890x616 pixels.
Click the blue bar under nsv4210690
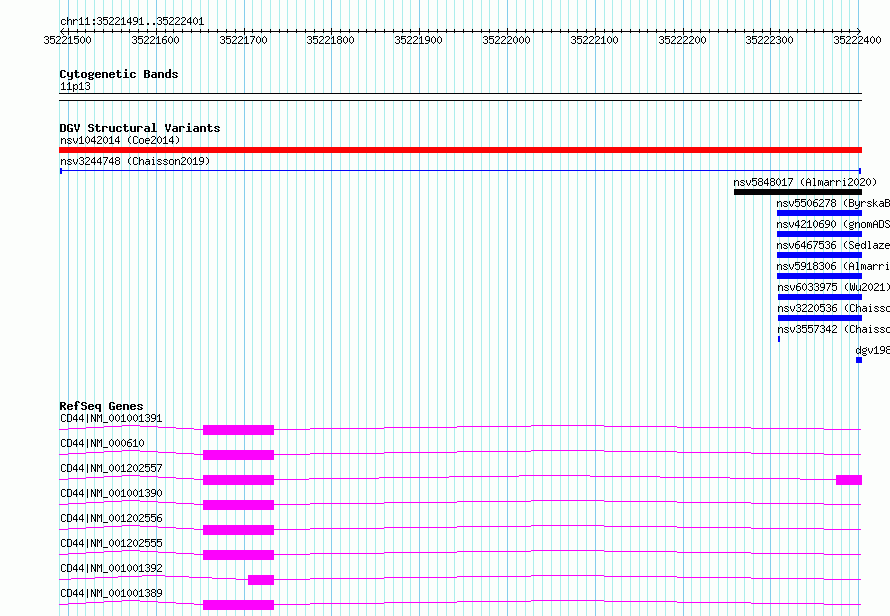coord(820,234)
